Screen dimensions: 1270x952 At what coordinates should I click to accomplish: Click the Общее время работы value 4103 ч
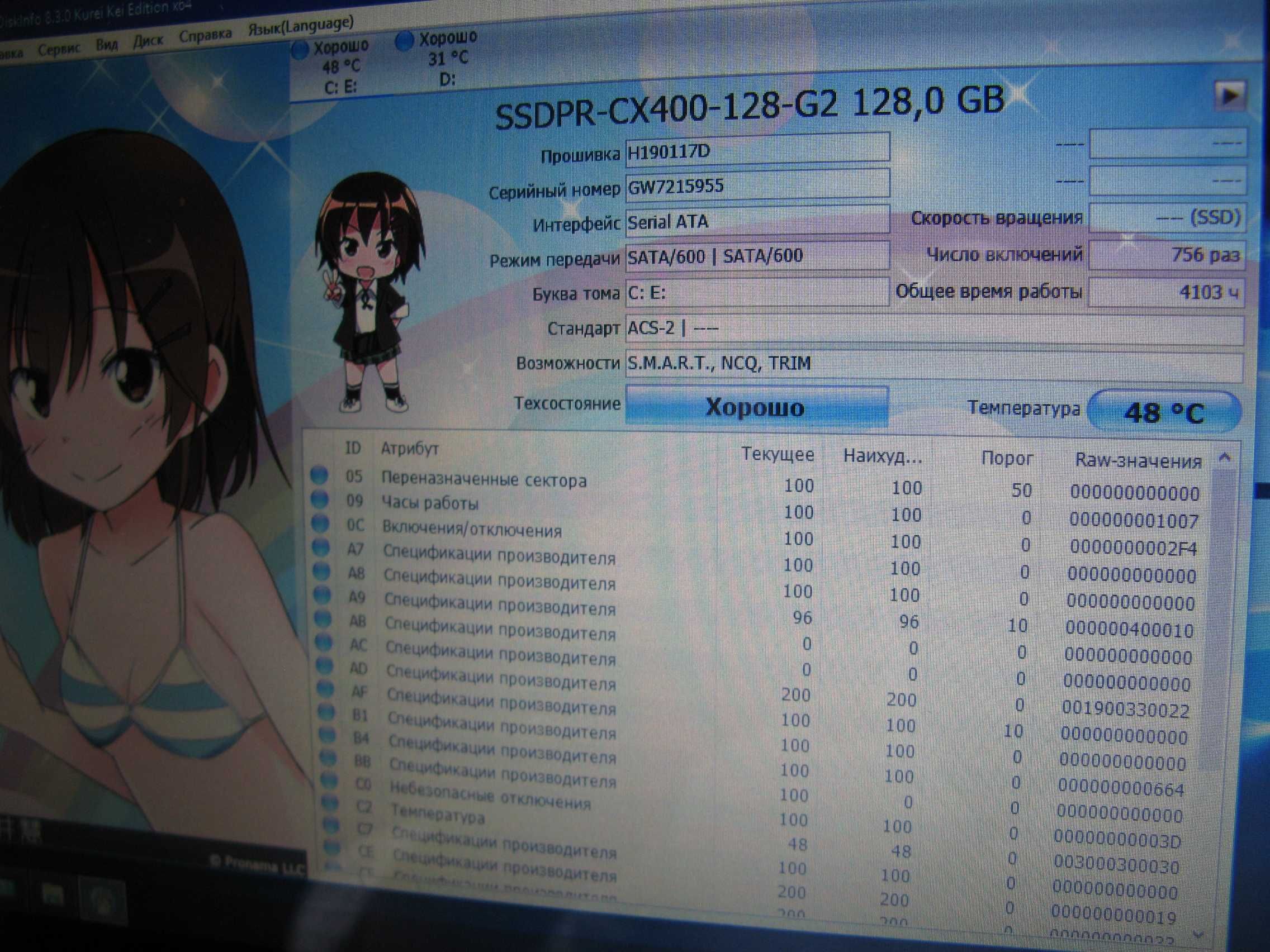click(x=1167, y=292)
